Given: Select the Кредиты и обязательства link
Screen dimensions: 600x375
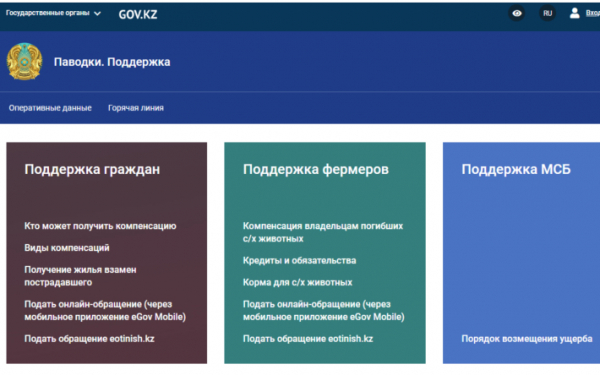Looking at the screenshot, I should (300, 261).
